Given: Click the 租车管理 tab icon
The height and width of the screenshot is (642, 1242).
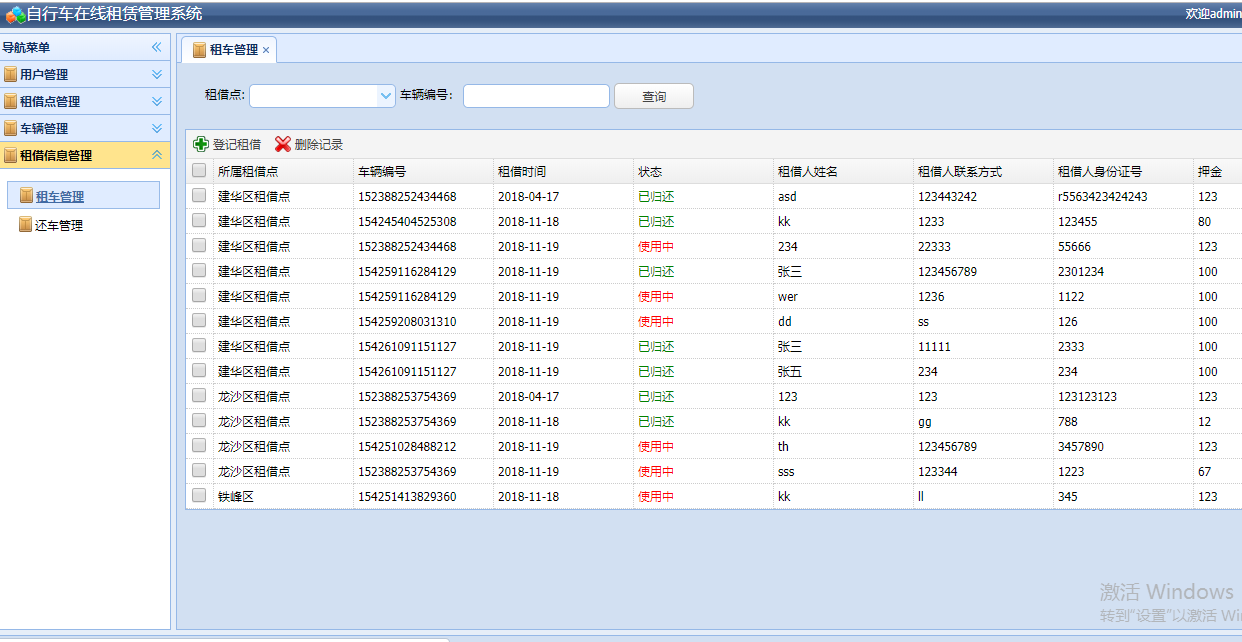Looking at the screenshot, I should point(200,50).
